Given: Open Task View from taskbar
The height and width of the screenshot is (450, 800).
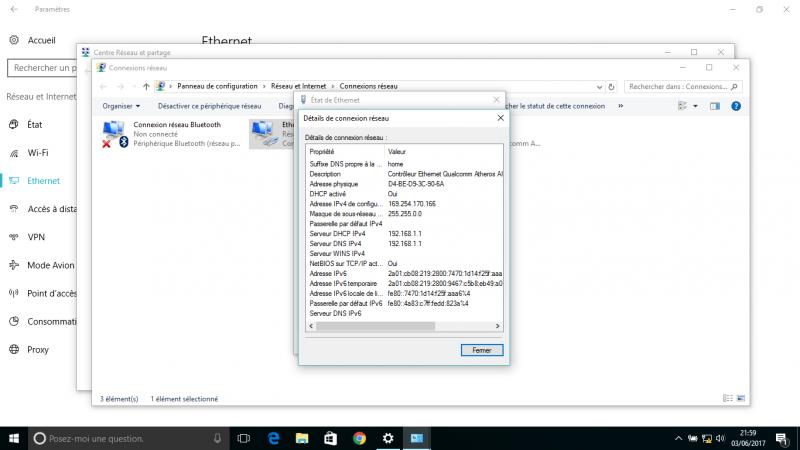Looking at the screenshot, I should pyautogui.click(x=244, y=438).
